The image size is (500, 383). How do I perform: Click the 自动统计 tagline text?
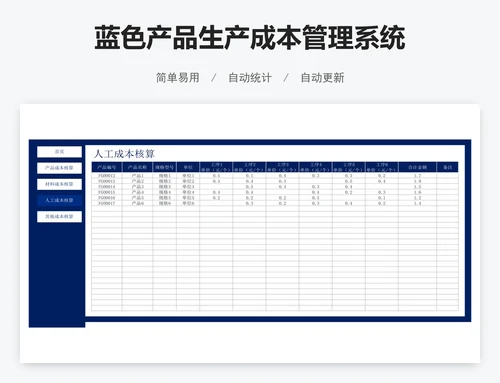coord(250,78)
